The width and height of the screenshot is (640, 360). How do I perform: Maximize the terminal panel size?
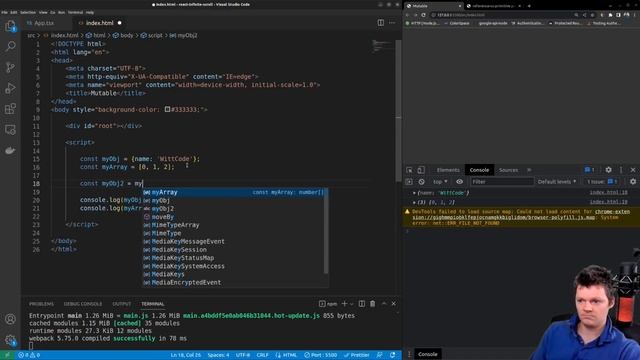coord(384,304)
